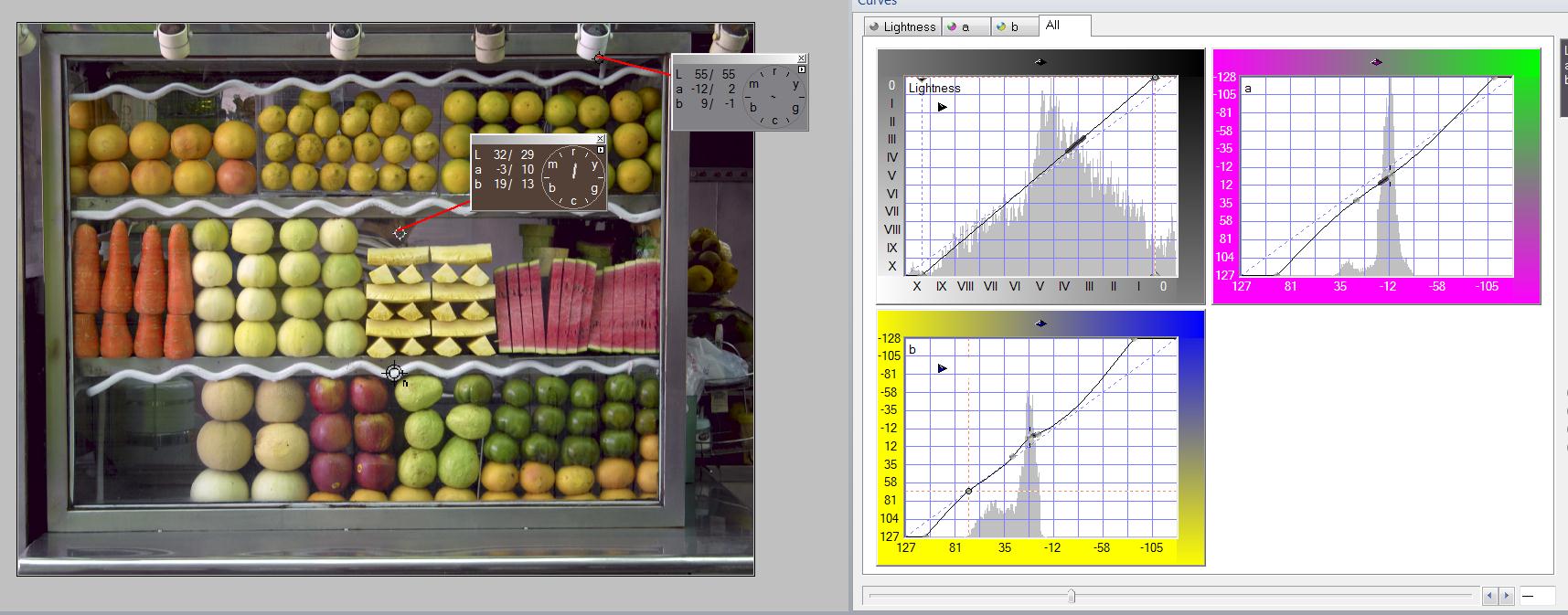Expand the gray sampler box options arrow
The height and width of the screenshot is (615, 1568).
(x=802, y=69)
